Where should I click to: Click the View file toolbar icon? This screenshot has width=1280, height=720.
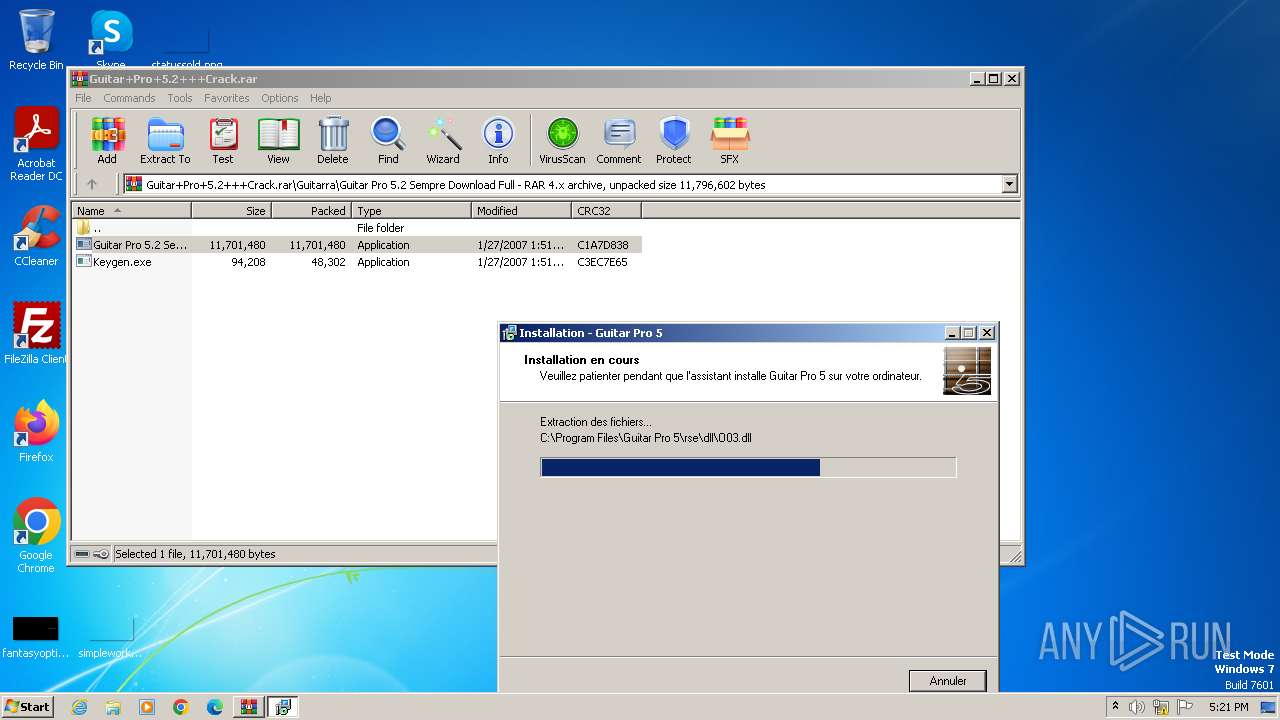point(278,140)
